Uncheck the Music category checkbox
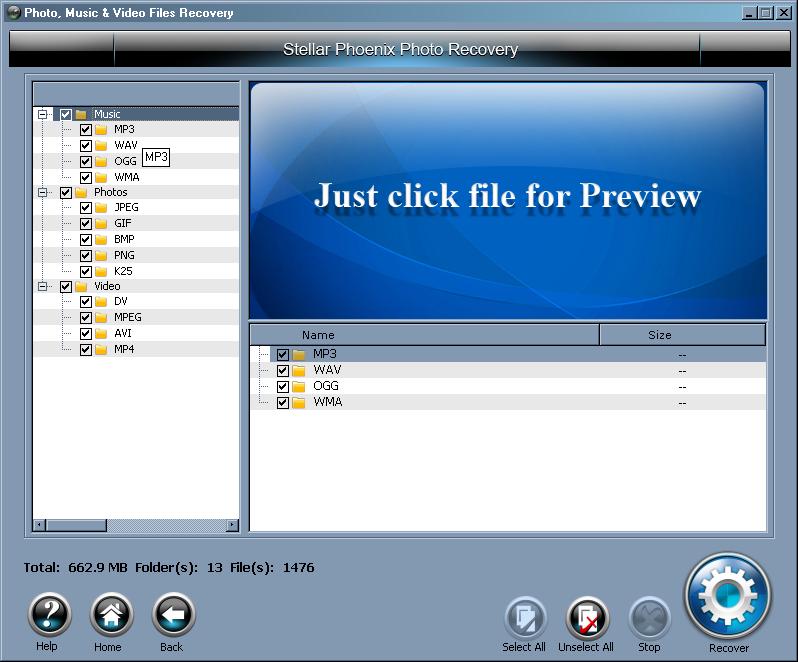Screen dimensions: 798x662 click(66, 114)
